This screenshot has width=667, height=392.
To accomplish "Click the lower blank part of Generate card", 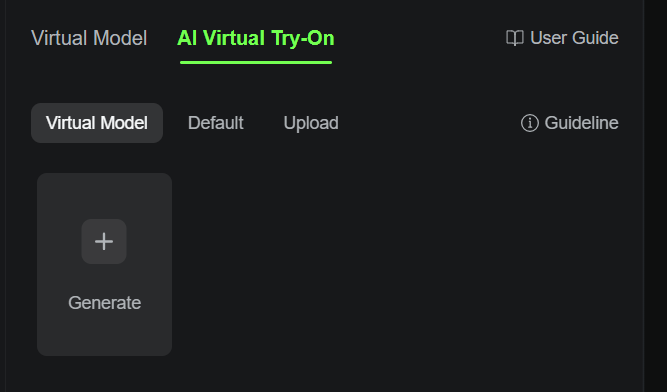I will 105,336.
